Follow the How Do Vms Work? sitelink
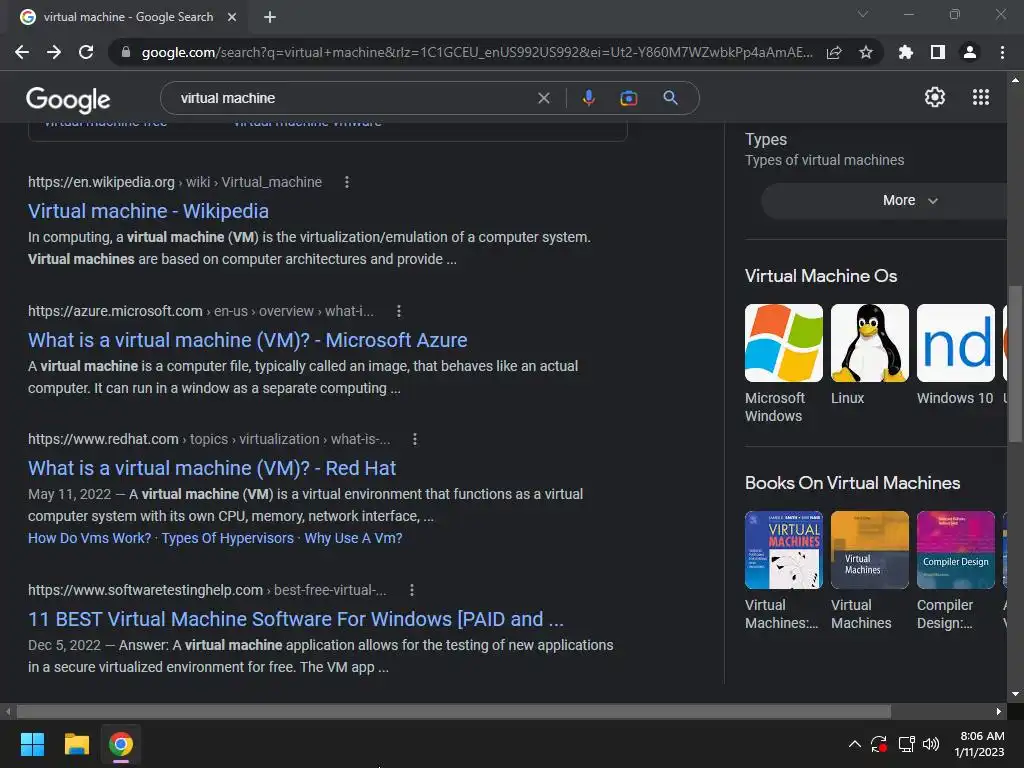 click(89, 538)
